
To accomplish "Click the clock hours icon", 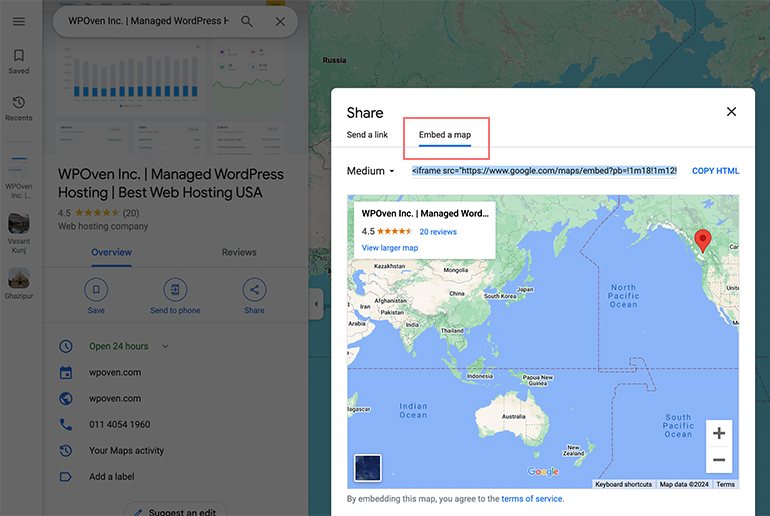I will 66,346.
